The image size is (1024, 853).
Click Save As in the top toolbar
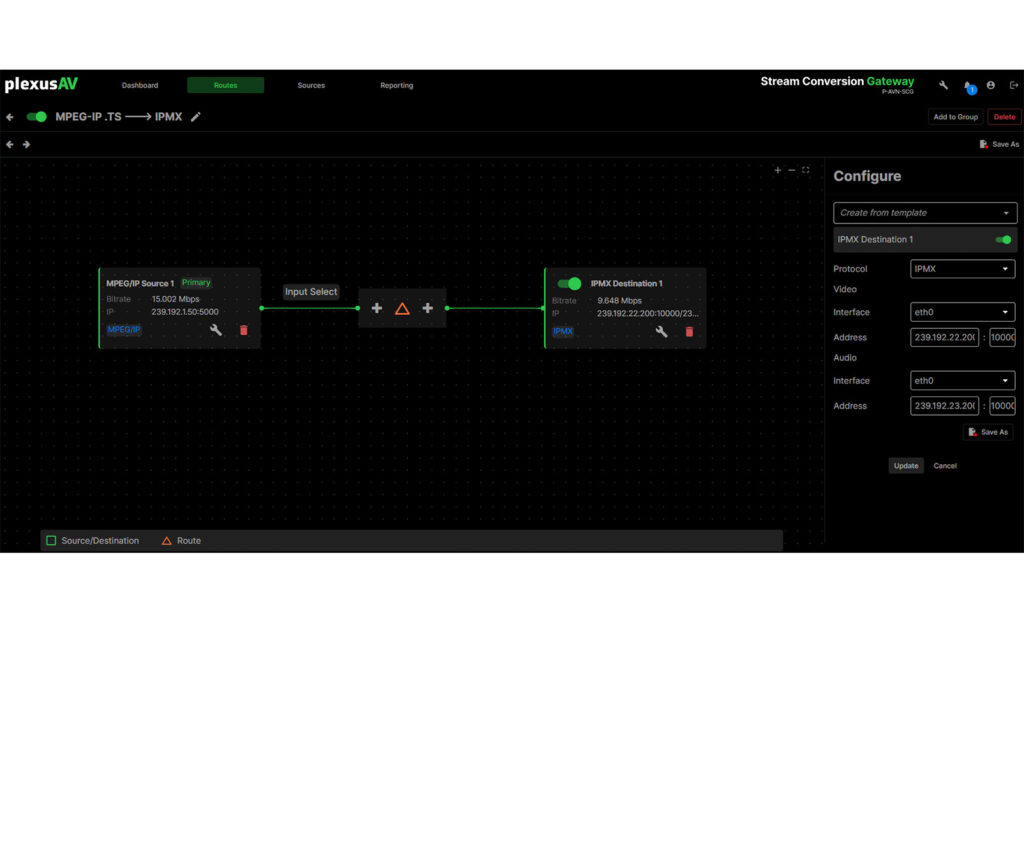click(999, 144)
